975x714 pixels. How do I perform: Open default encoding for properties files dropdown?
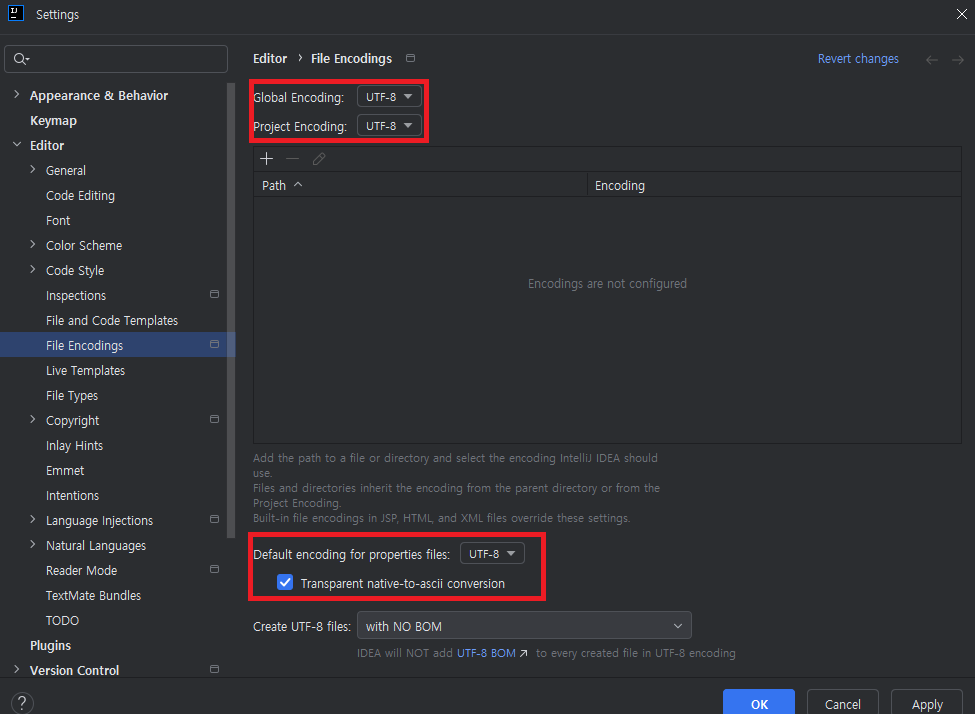point(492,554)
